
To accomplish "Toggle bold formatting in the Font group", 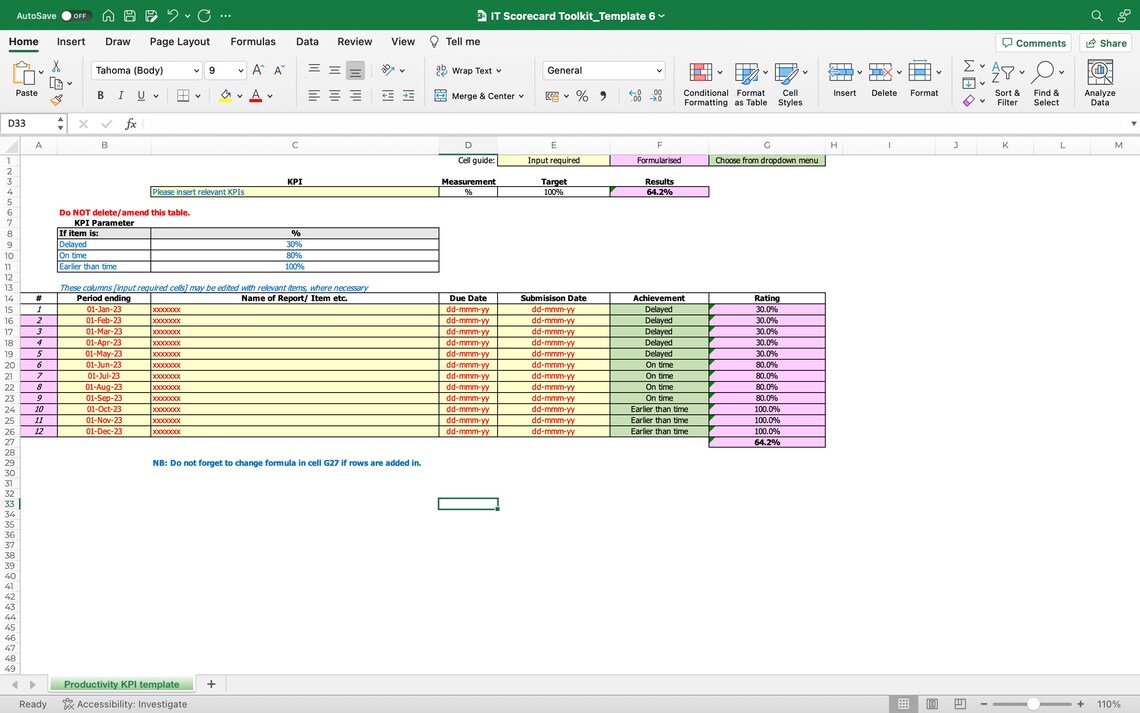I will pyautogui.click(x=100, y=95).
